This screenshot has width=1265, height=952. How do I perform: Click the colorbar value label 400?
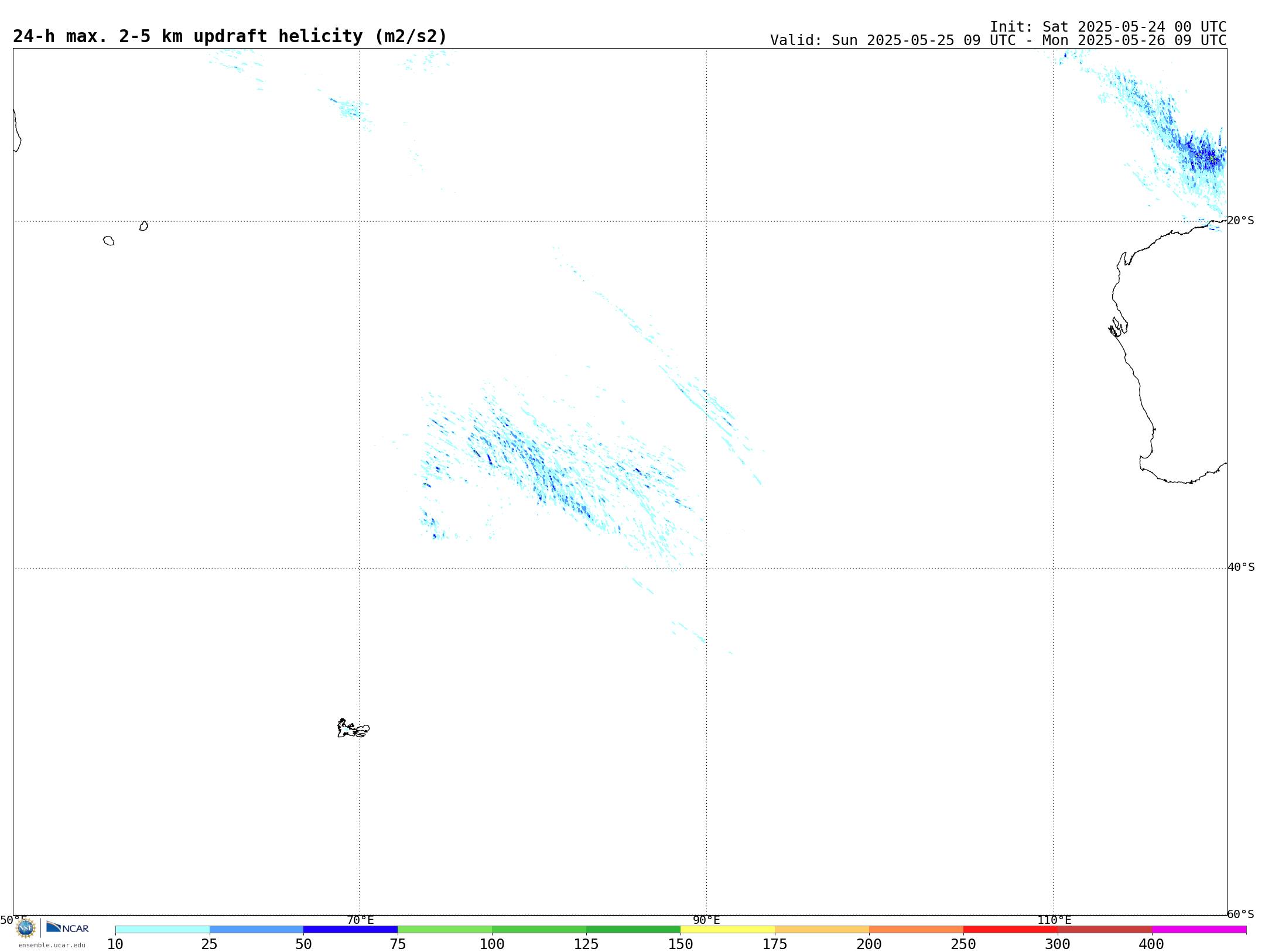click(1151, 944)
